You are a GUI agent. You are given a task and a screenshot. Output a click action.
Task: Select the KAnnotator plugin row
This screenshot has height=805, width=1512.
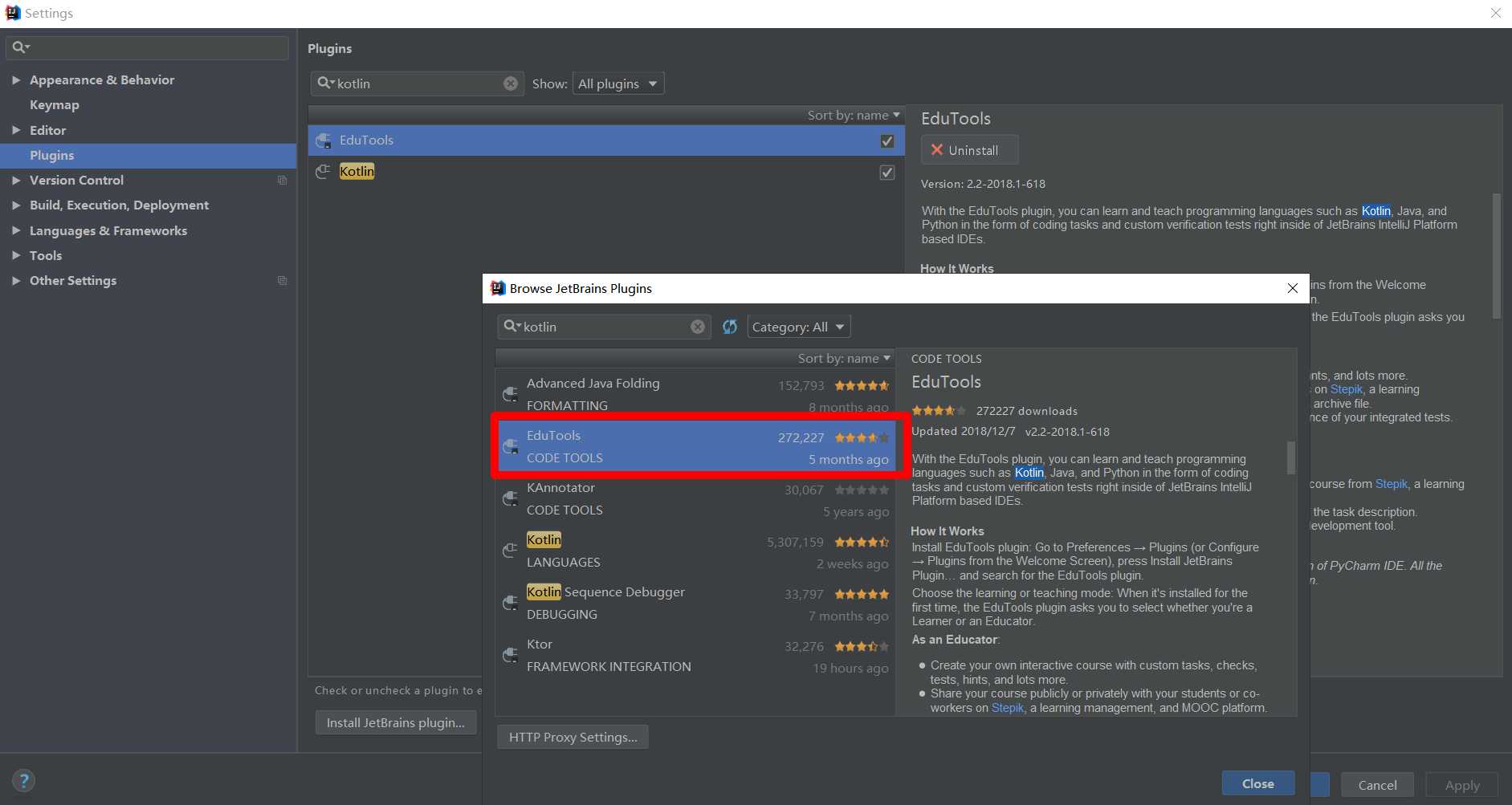(x=695, y=498)
